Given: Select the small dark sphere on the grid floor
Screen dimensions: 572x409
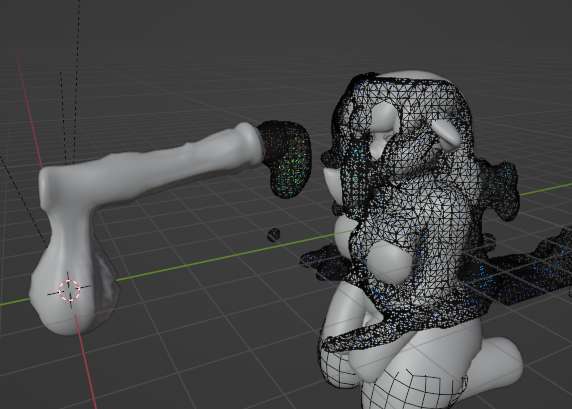Looking at the screenshot, I should (274, 235).
